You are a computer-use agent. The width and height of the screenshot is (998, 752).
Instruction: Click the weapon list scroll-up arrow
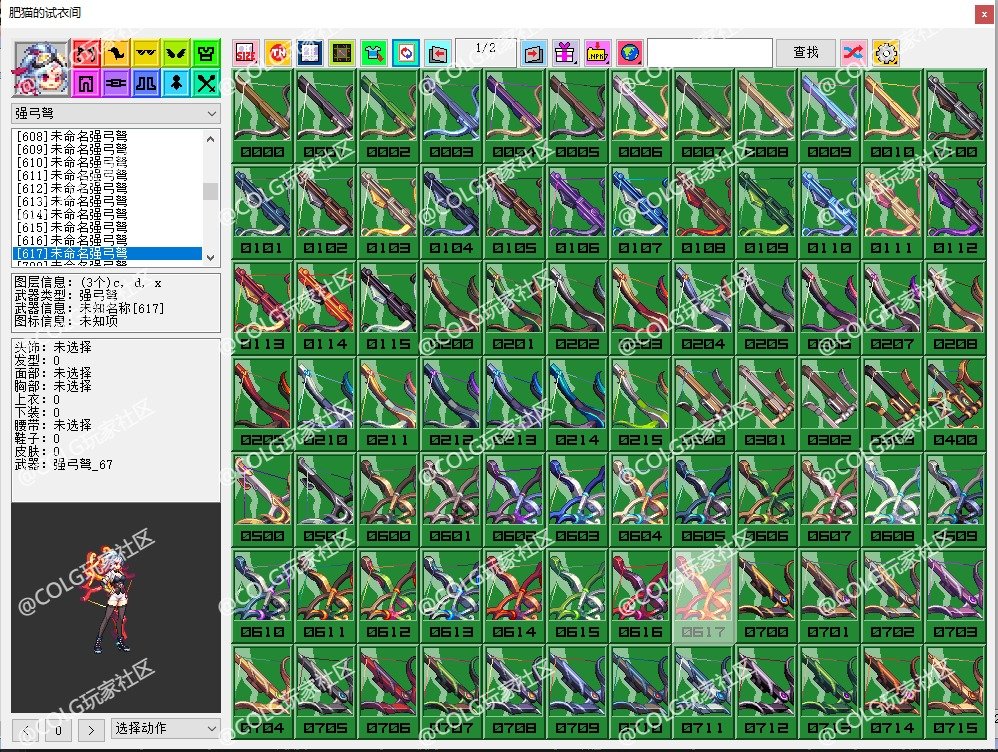point(211,138)
